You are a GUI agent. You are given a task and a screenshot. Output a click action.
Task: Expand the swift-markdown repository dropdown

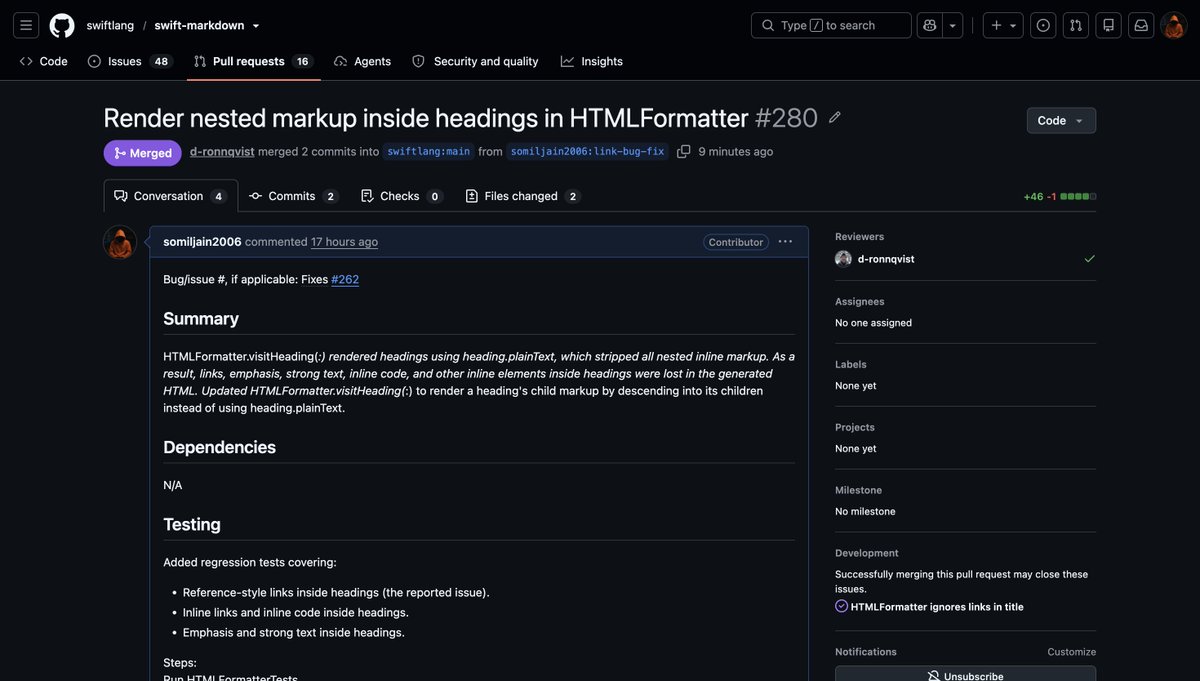tap(256, 26)
